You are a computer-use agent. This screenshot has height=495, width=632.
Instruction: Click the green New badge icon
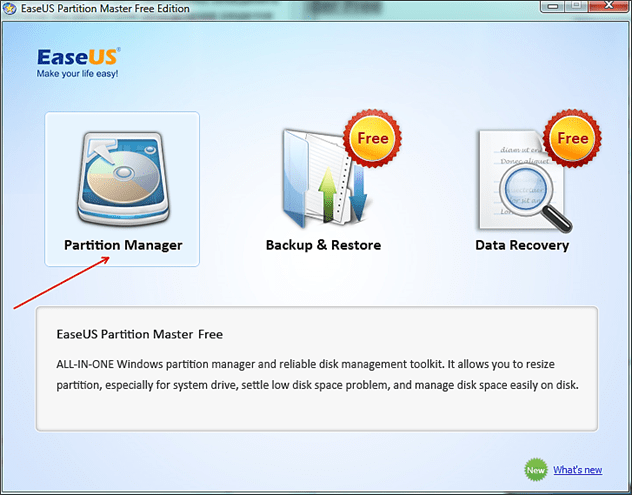tap(536, 470)
